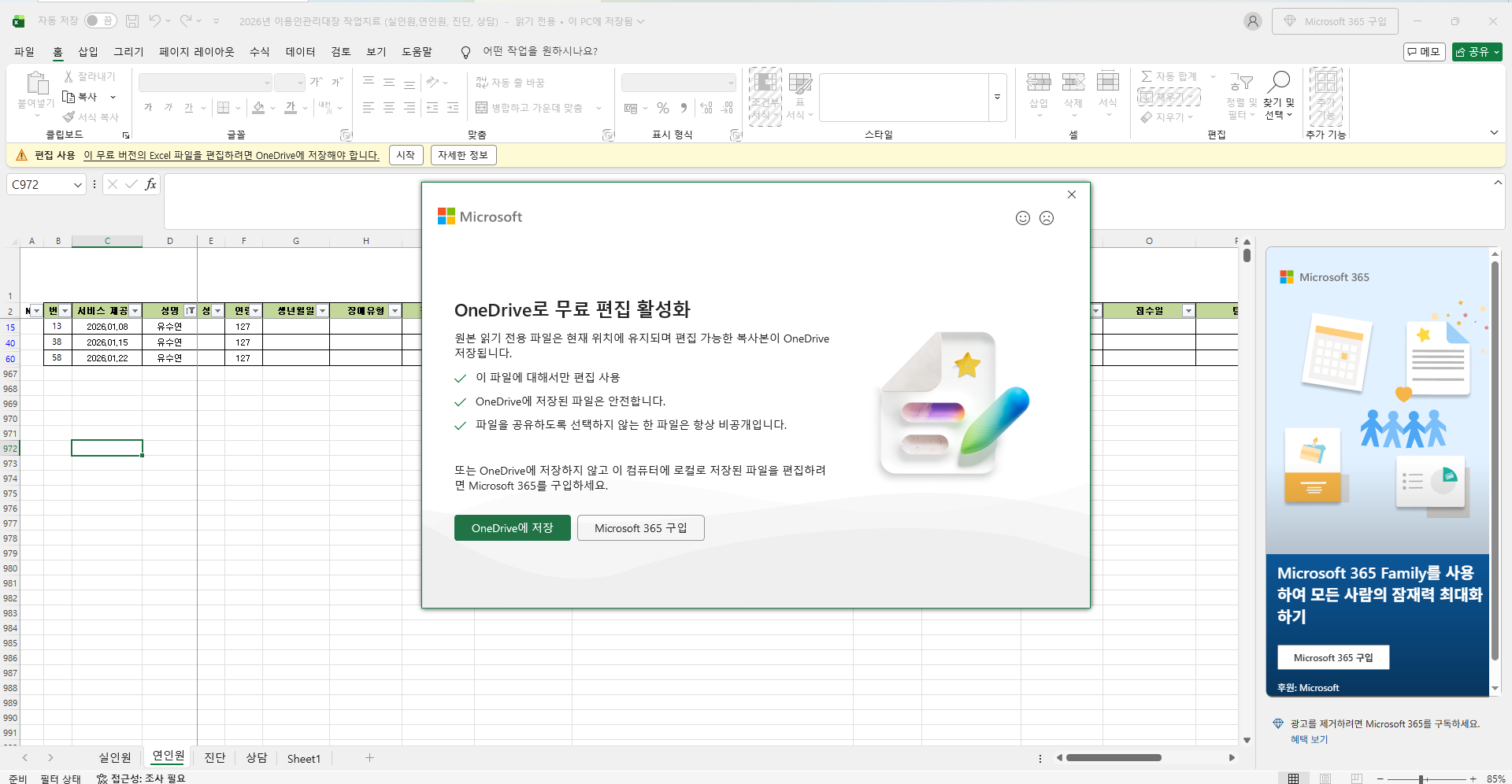The height and width of the screenshot is (784, 1512).
Task: Click the 공유 share button
Action: click(1477, 52)
